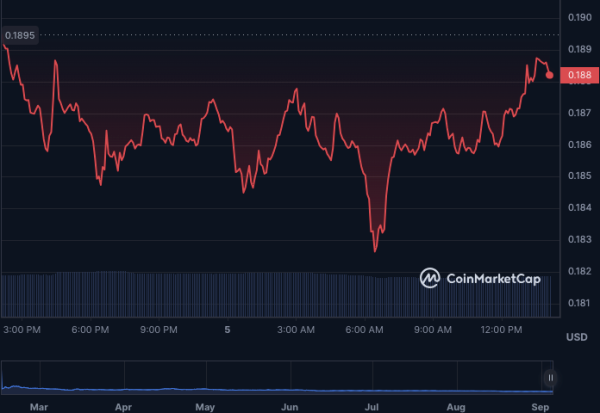Click the CoinMarketCap logo icon
This screenshot has width=600, height=413.
(431, 278)
